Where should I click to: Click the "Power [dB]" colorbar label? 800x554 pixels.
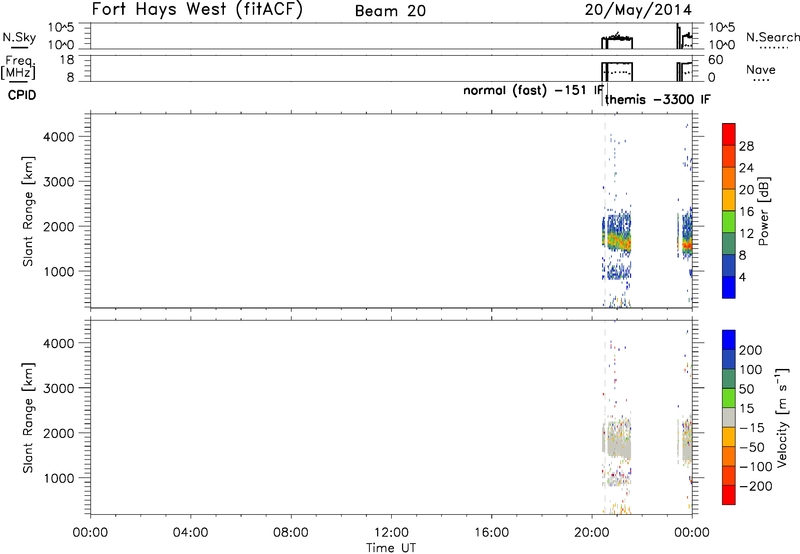[763, 211]
